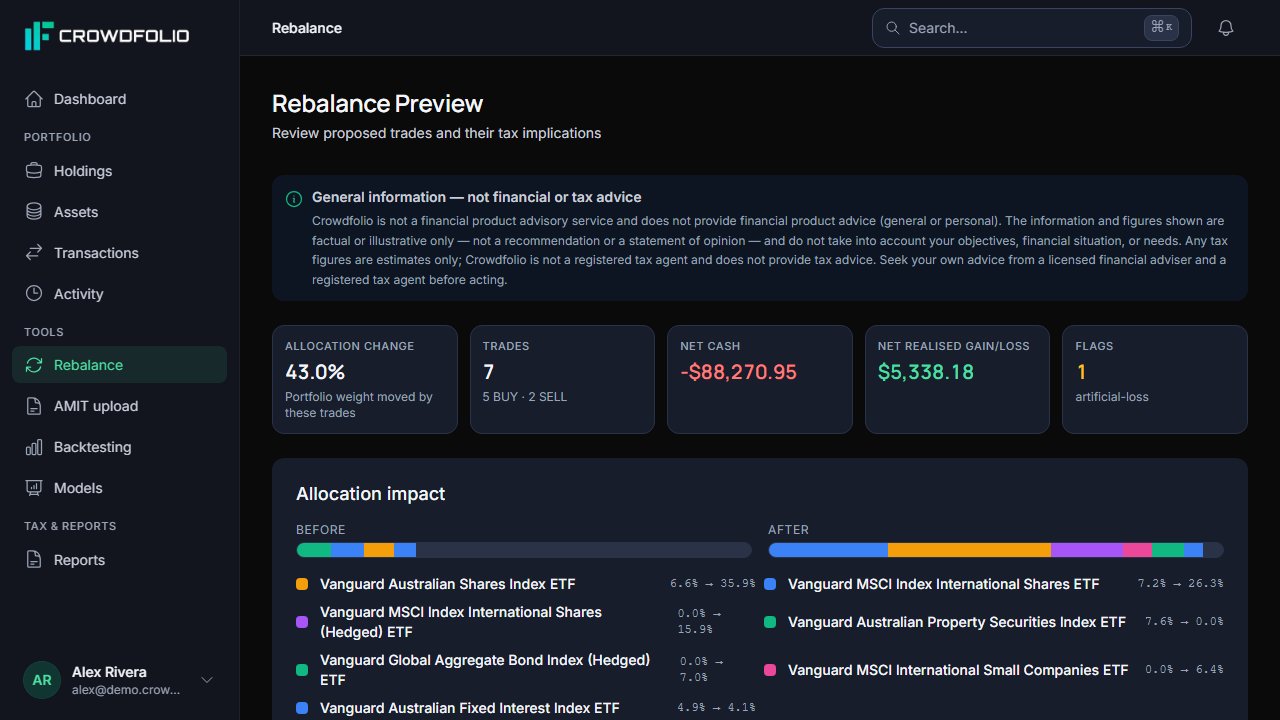Screen dimensions: 1280x720
Task: Click the purple International Shares Hedged swatch
Action: (302, 622)
